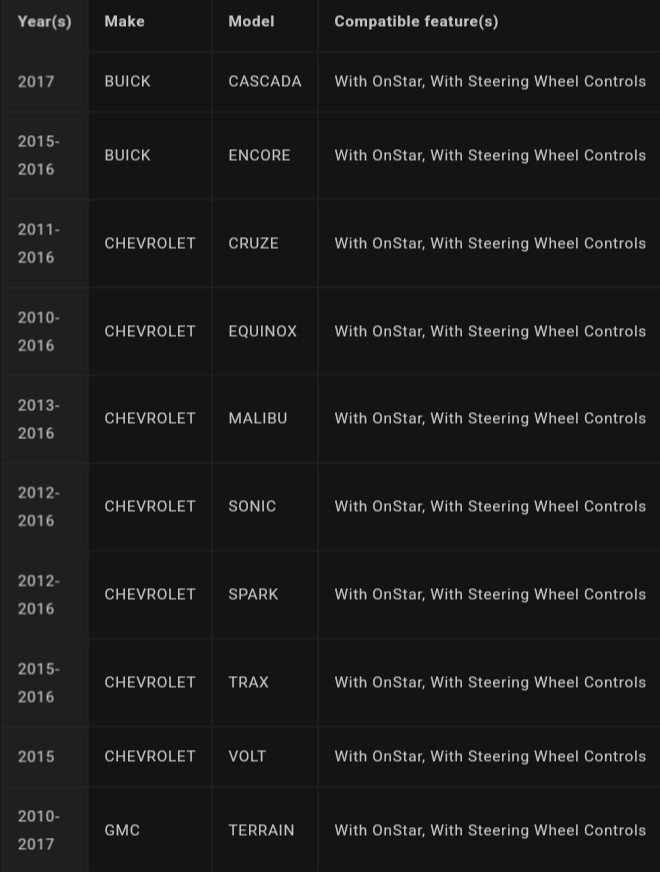Select the 2010-2017 year cell
660x872 pixels.
pos(38,830)
